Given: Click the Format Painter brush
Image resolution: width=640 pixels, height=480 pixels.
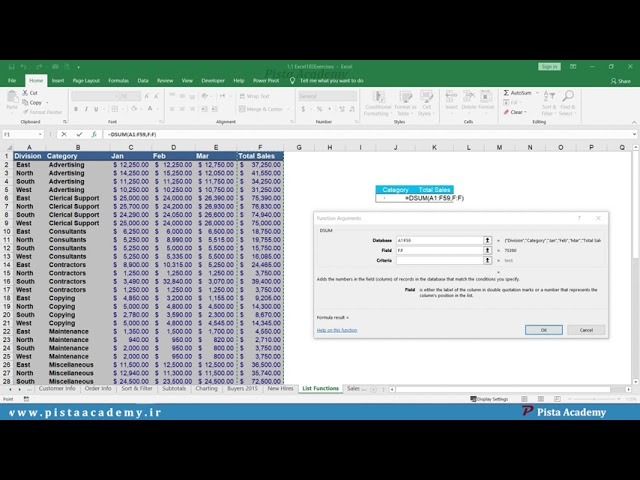Looking at the screenshot, I should tap(25, 112).
